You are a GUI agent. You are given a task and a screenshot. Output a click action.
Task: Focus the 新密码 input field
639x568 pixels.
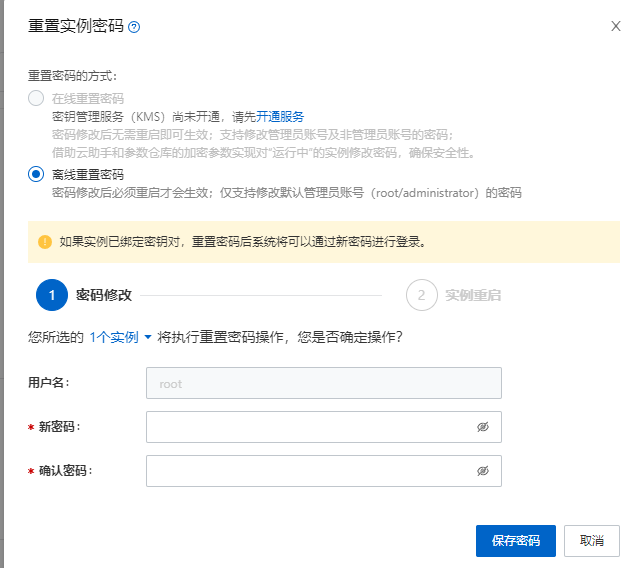(x=310, y=427)
